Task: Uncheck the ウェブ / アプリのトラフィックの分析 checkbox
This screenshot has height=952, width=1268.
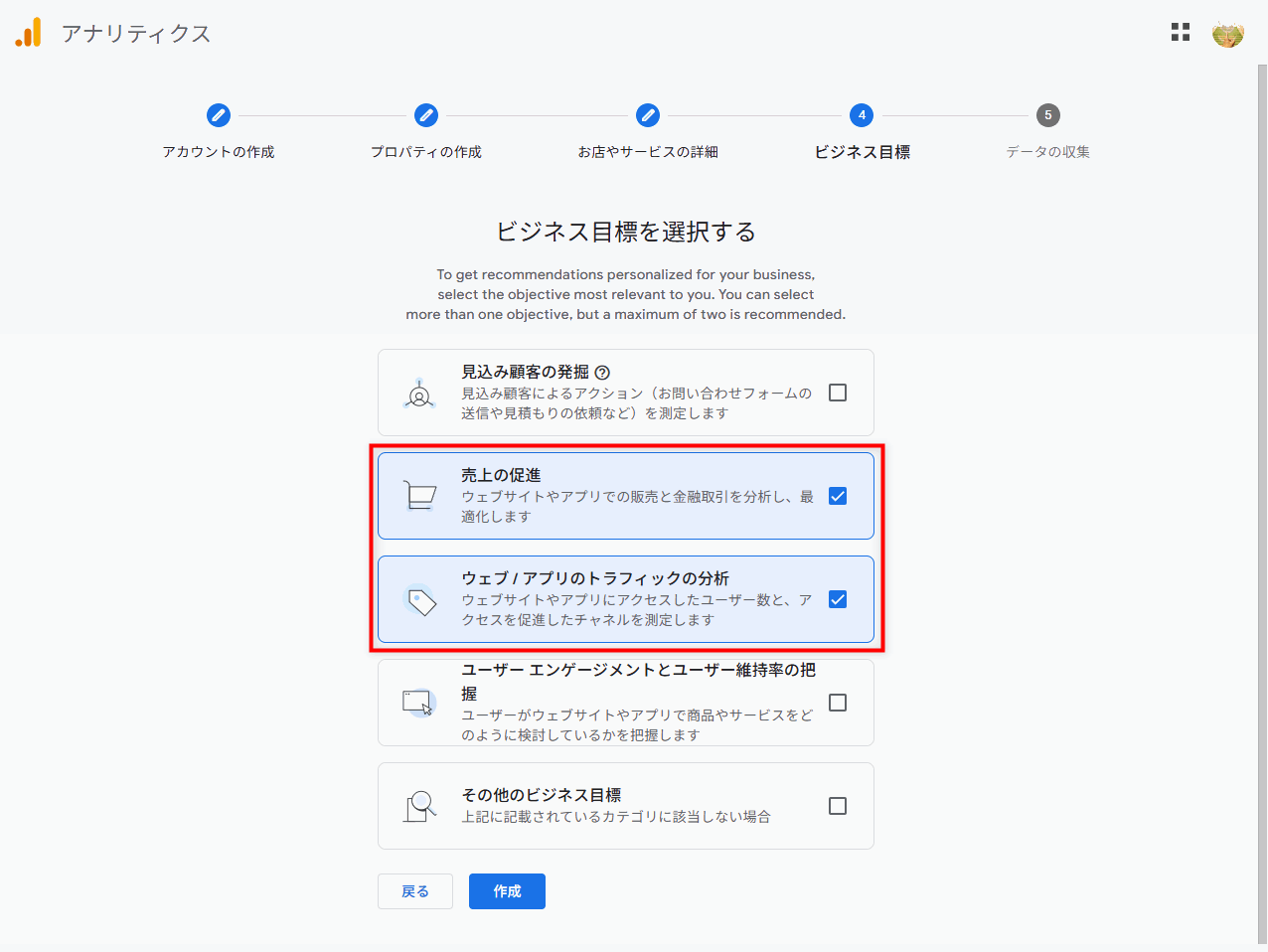Action: coord(838,599)
